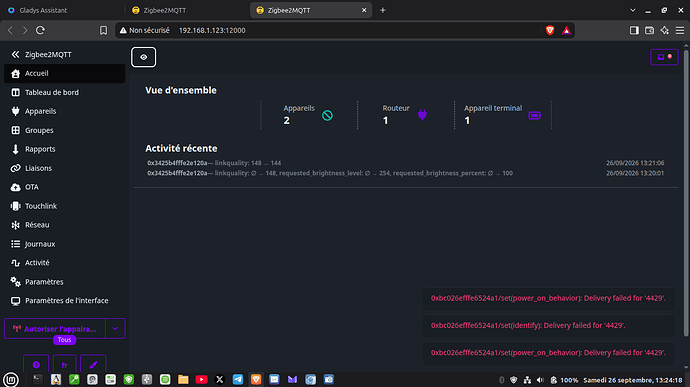Viewport: 690px width, 387px height.
Task: Open the Liaisons bindings page
Action: [64, 168]
